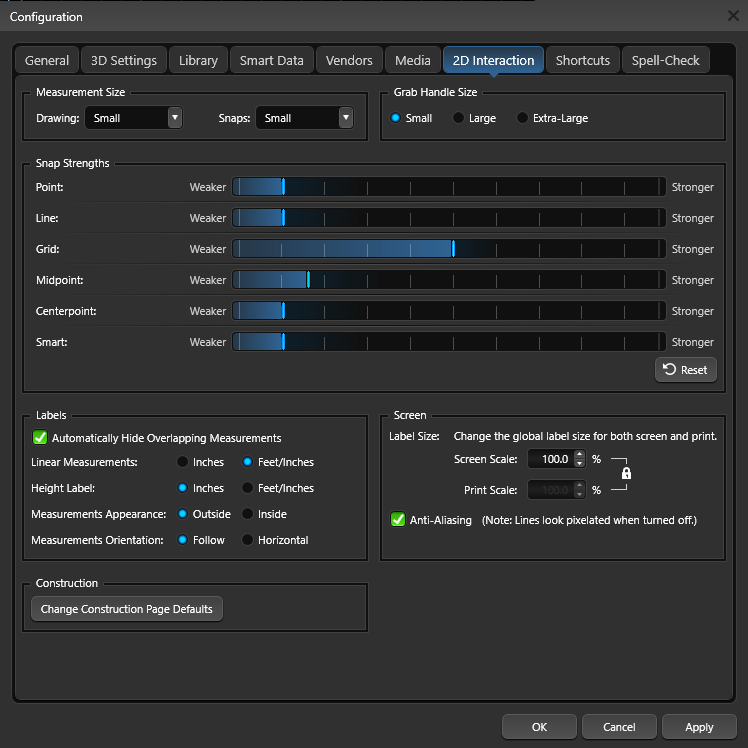Toggle the Anti-Aliasing checkbox
The width and height of the screenshot is (748, 748).
[x=398, y=519]
